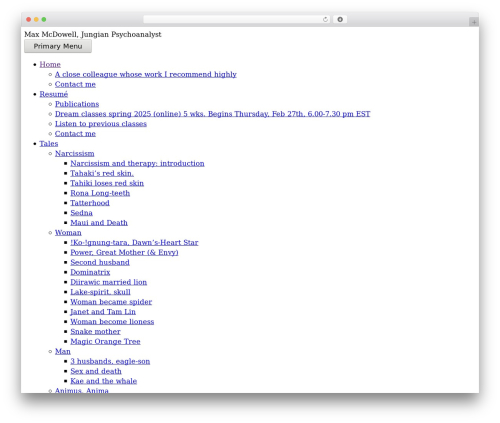Click Contact me under Home
500x423 pixels.
(x=75, y=84)
